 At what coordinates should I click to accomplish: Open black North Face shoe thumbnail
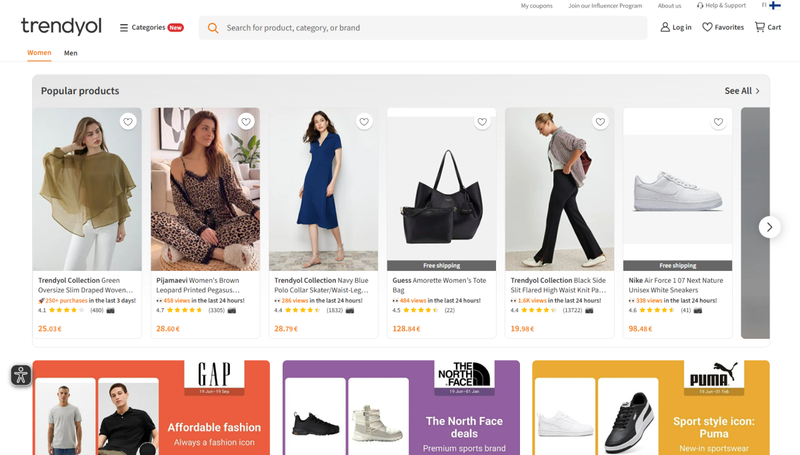[315, 417]
